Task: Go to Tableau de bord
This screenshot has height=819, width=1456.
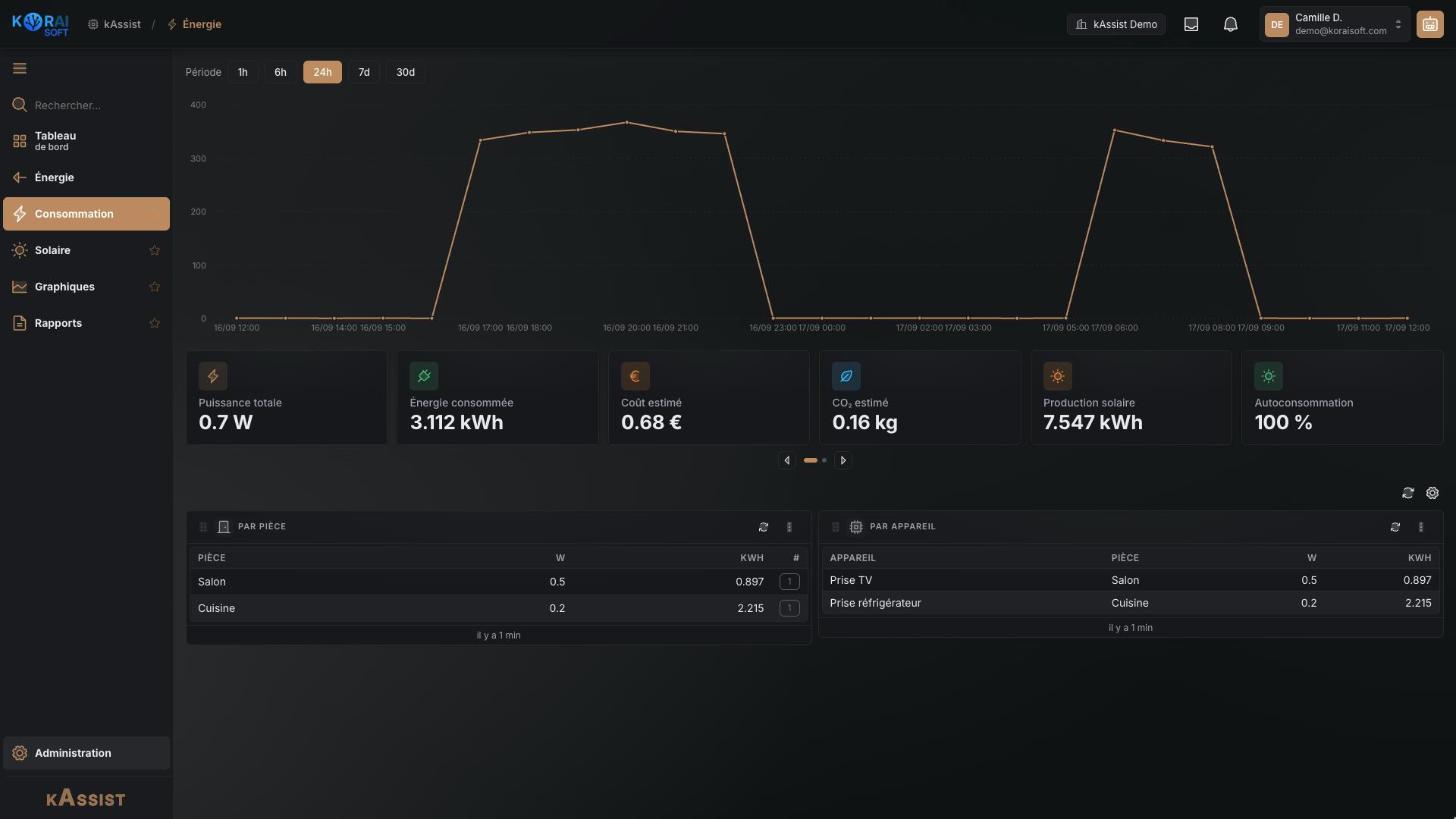Action: coord(86,141)
